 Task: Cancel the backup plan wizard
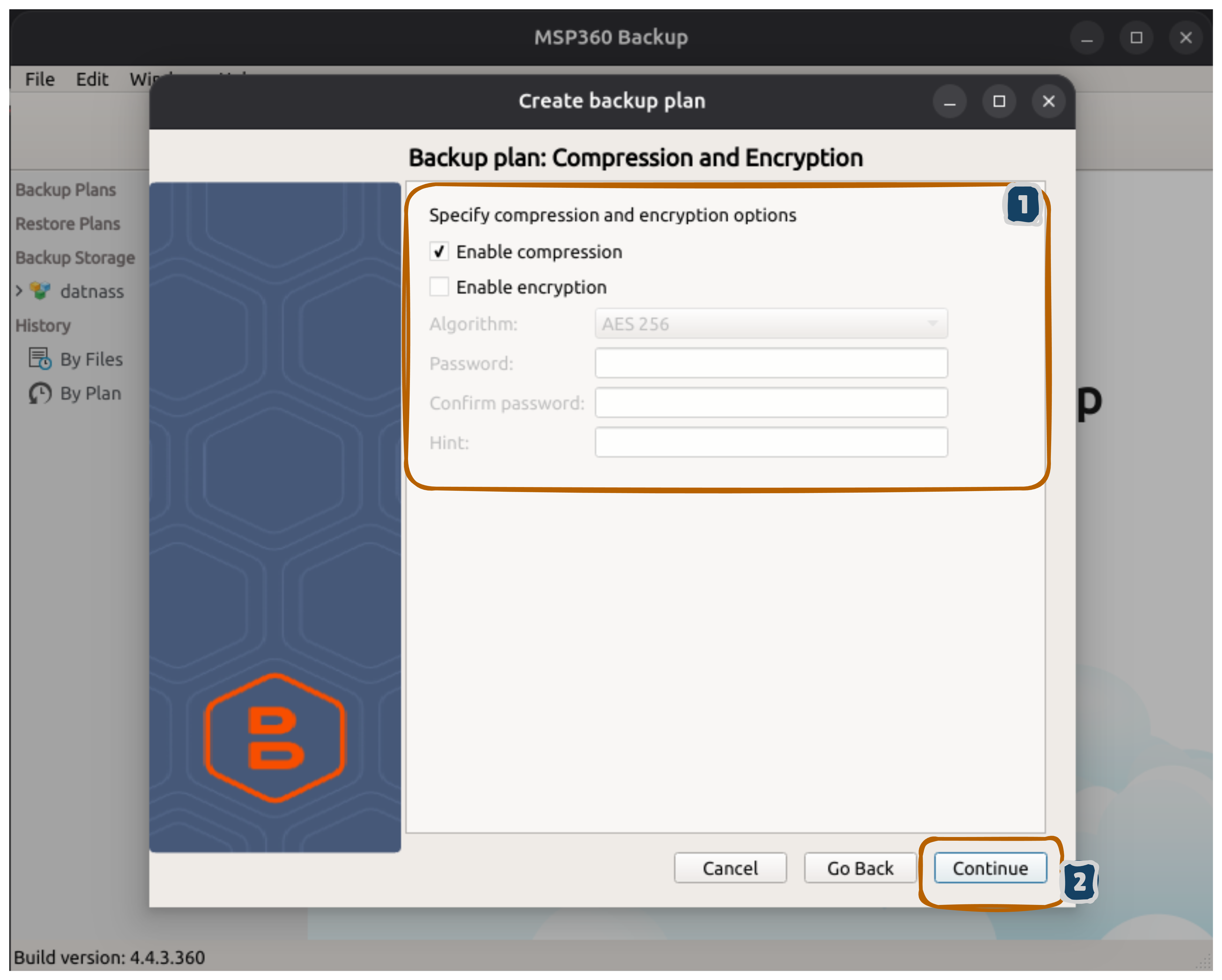coord(730,868)
